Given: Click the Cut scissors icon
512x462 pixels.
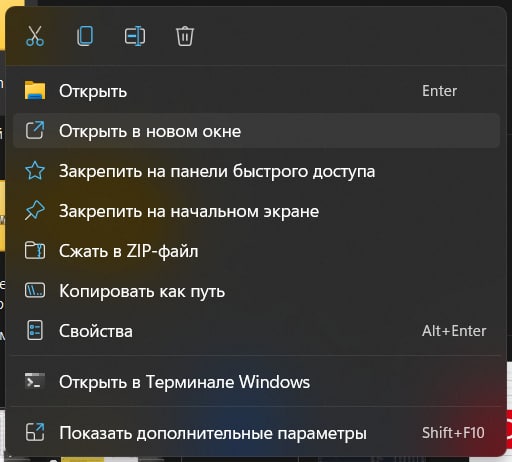Looking at the screenshot, I should (x=35, y=36).
